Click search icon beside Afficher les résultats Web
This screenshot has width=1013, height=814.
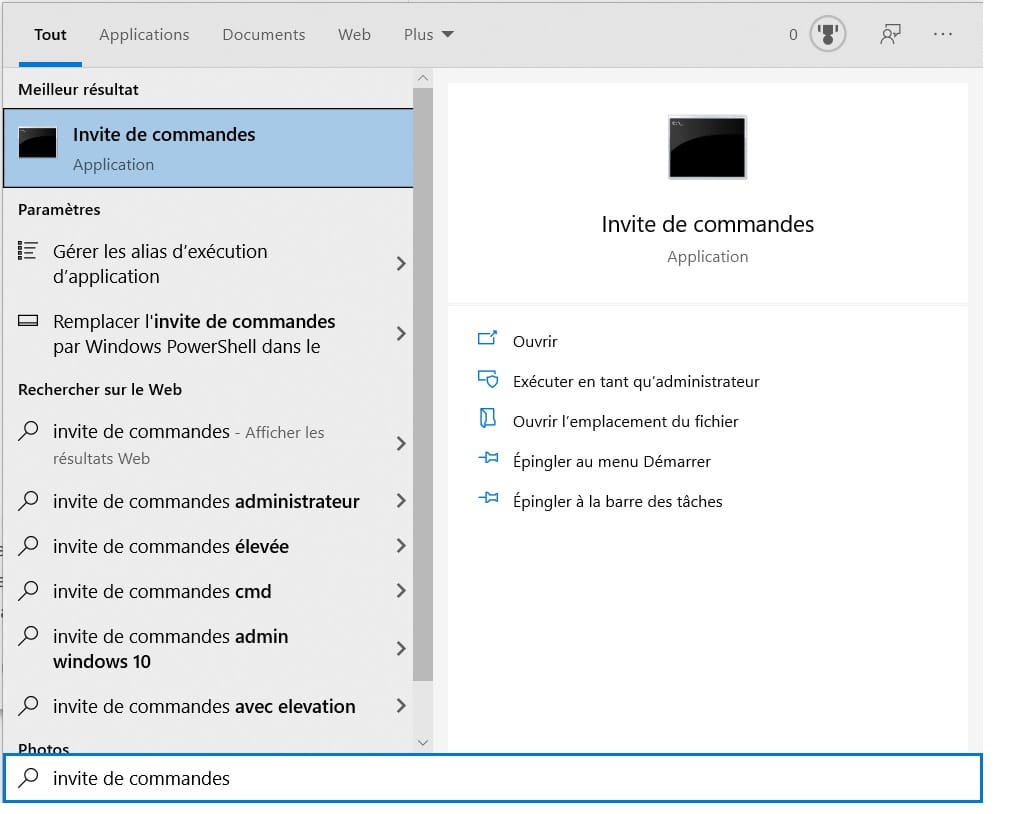[28, 431]
